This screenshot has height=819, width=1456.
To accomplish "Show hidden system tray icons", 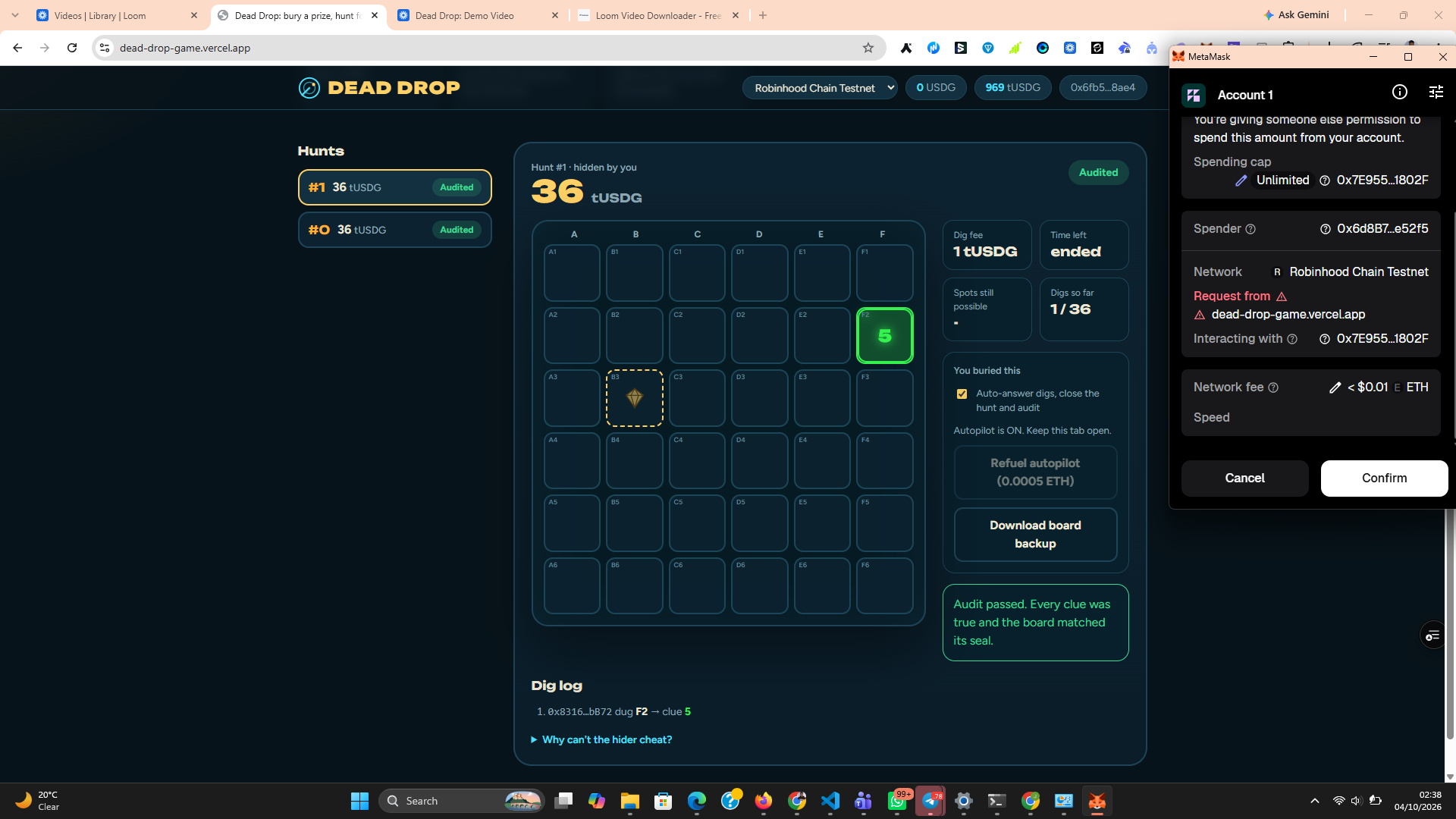I will click(1315, 801).
